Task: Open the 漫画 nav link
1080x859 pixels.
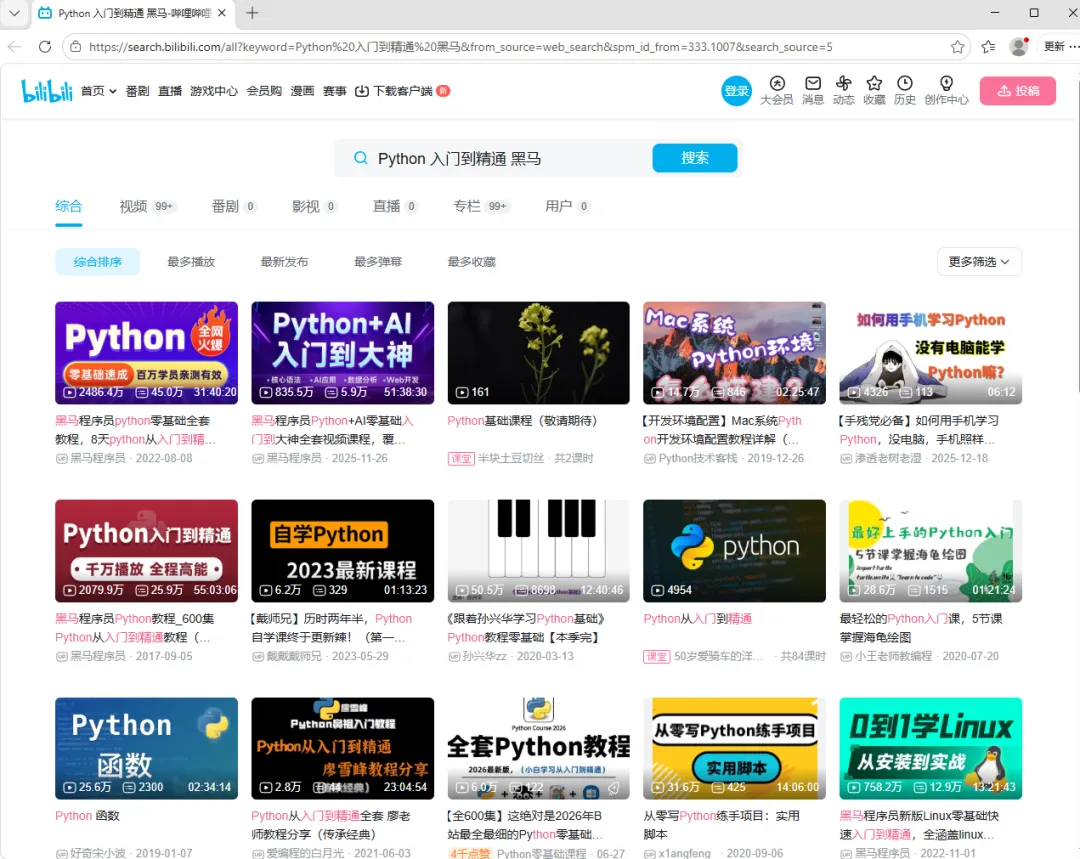Action: point(302,91)
